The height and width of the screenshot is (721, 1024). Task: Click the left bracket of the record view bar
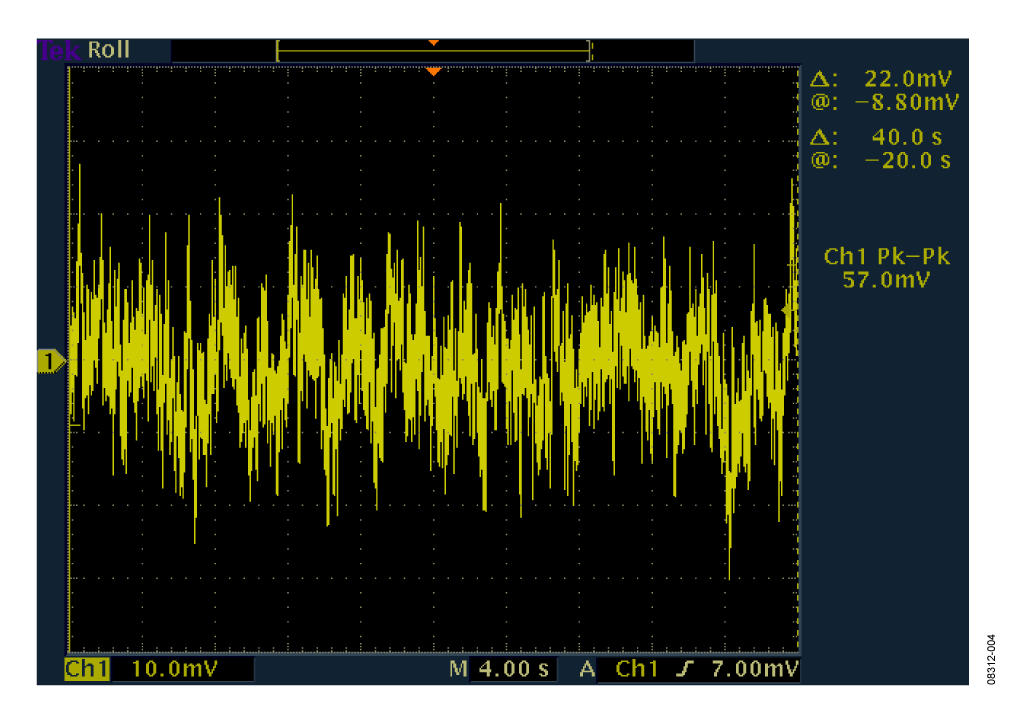[x=278, y=50]
